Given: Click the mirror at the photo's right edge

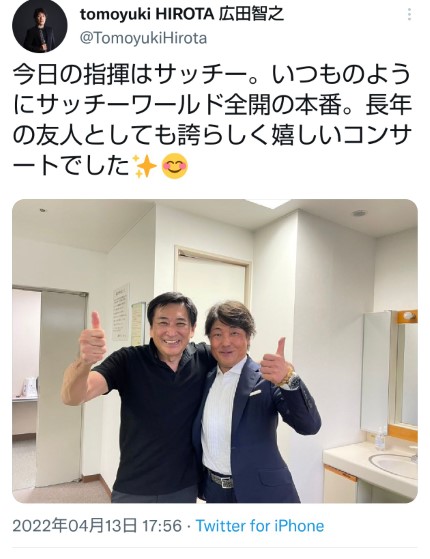Looking at the screenshot, I should (406, 373).
